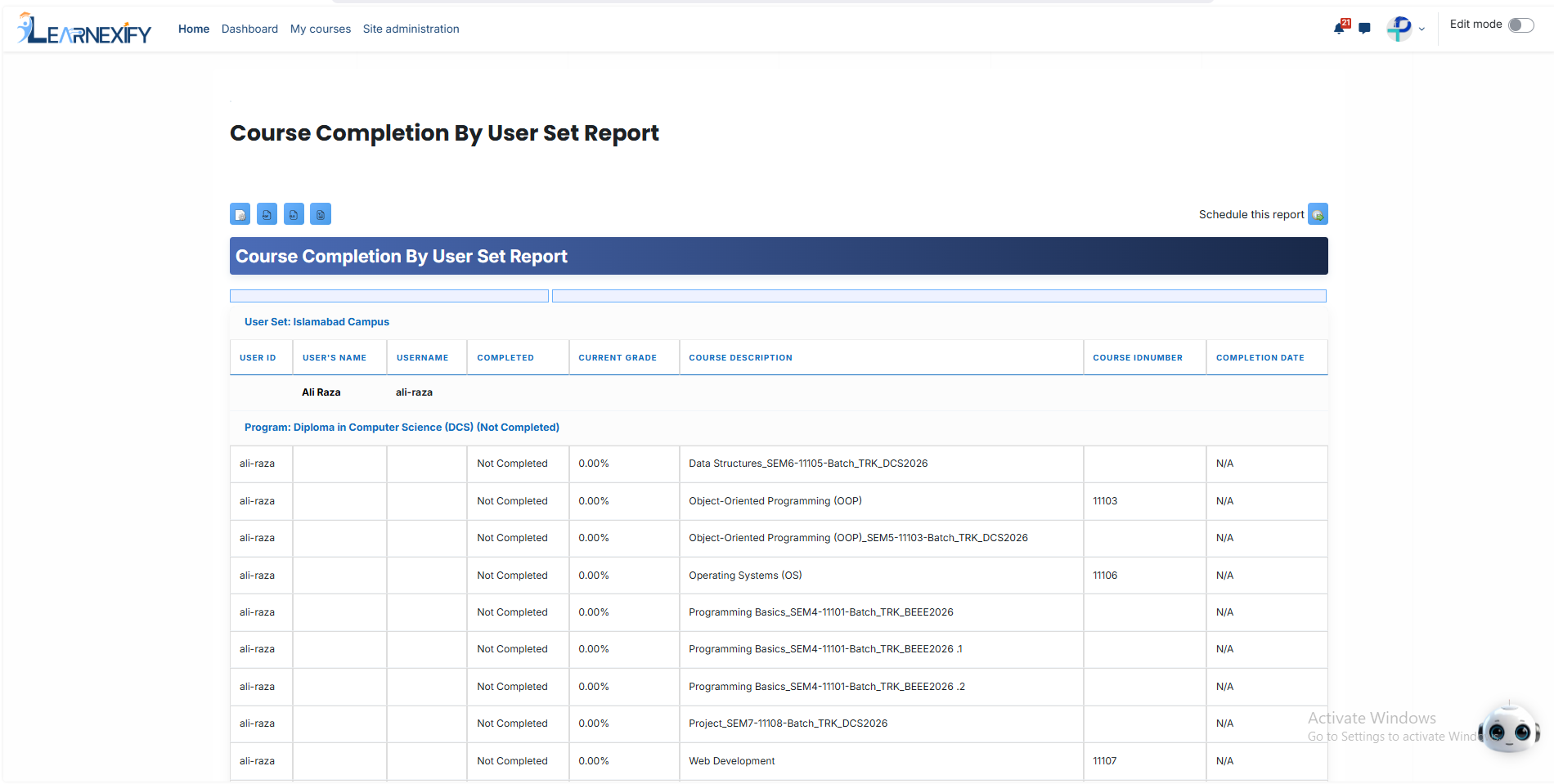1554x784 pixels.
Task: Click course ID number 11106
Action: (1105, 576)
